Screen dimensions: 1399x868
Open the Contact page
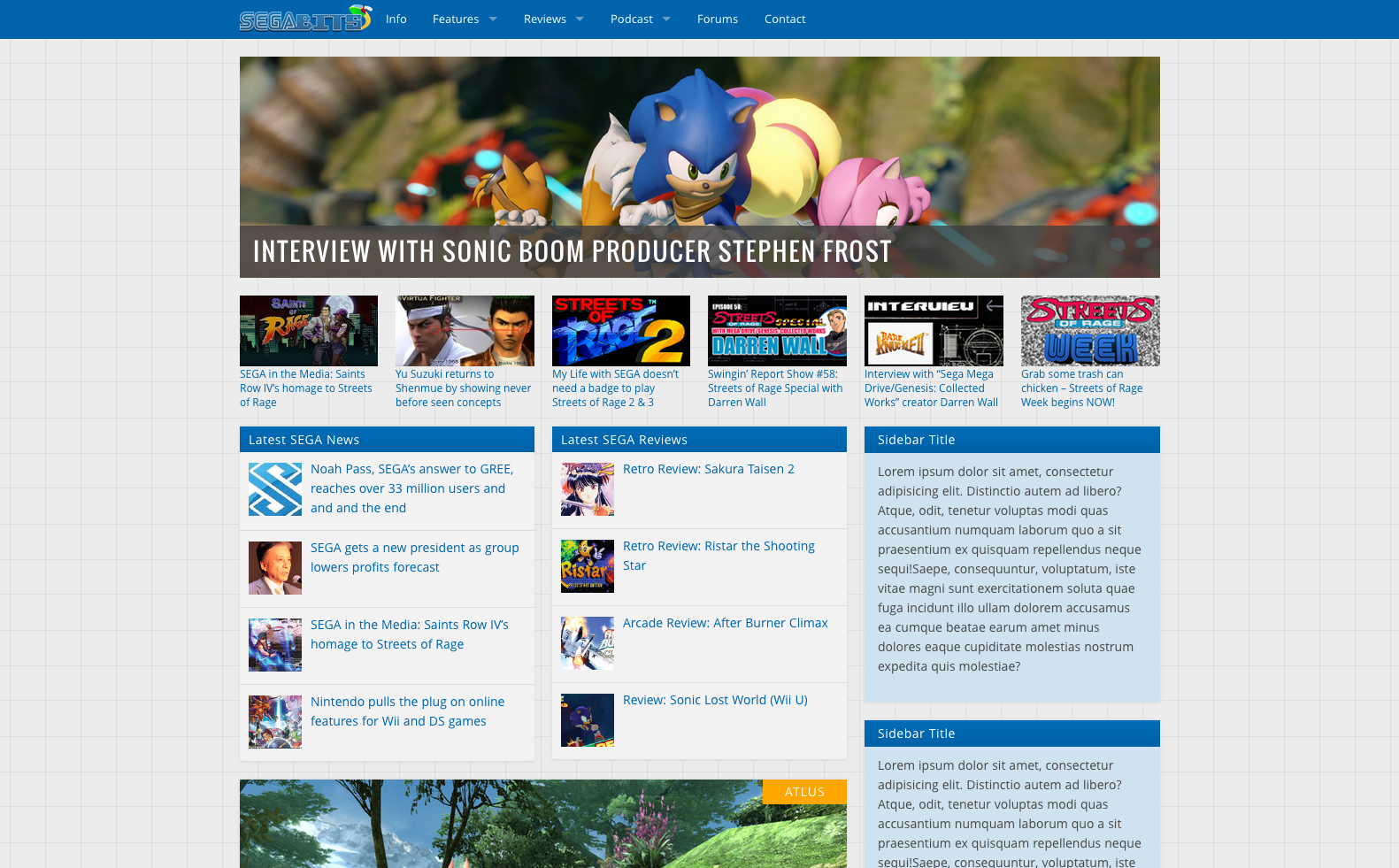(785, 19)
